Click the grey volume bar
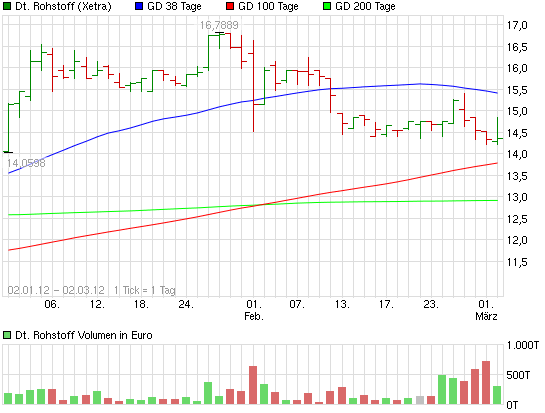545x413 pixels. point(420,400)
